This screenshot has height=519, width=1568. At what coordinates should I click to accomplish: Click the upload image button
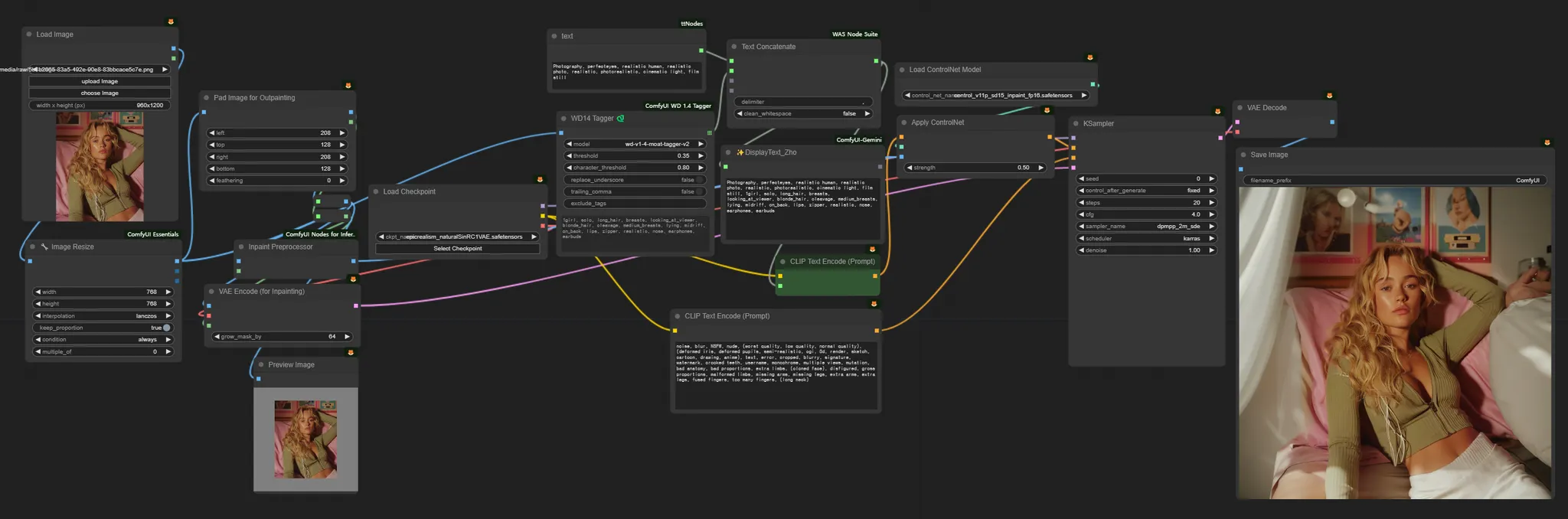tap(100, 81)
